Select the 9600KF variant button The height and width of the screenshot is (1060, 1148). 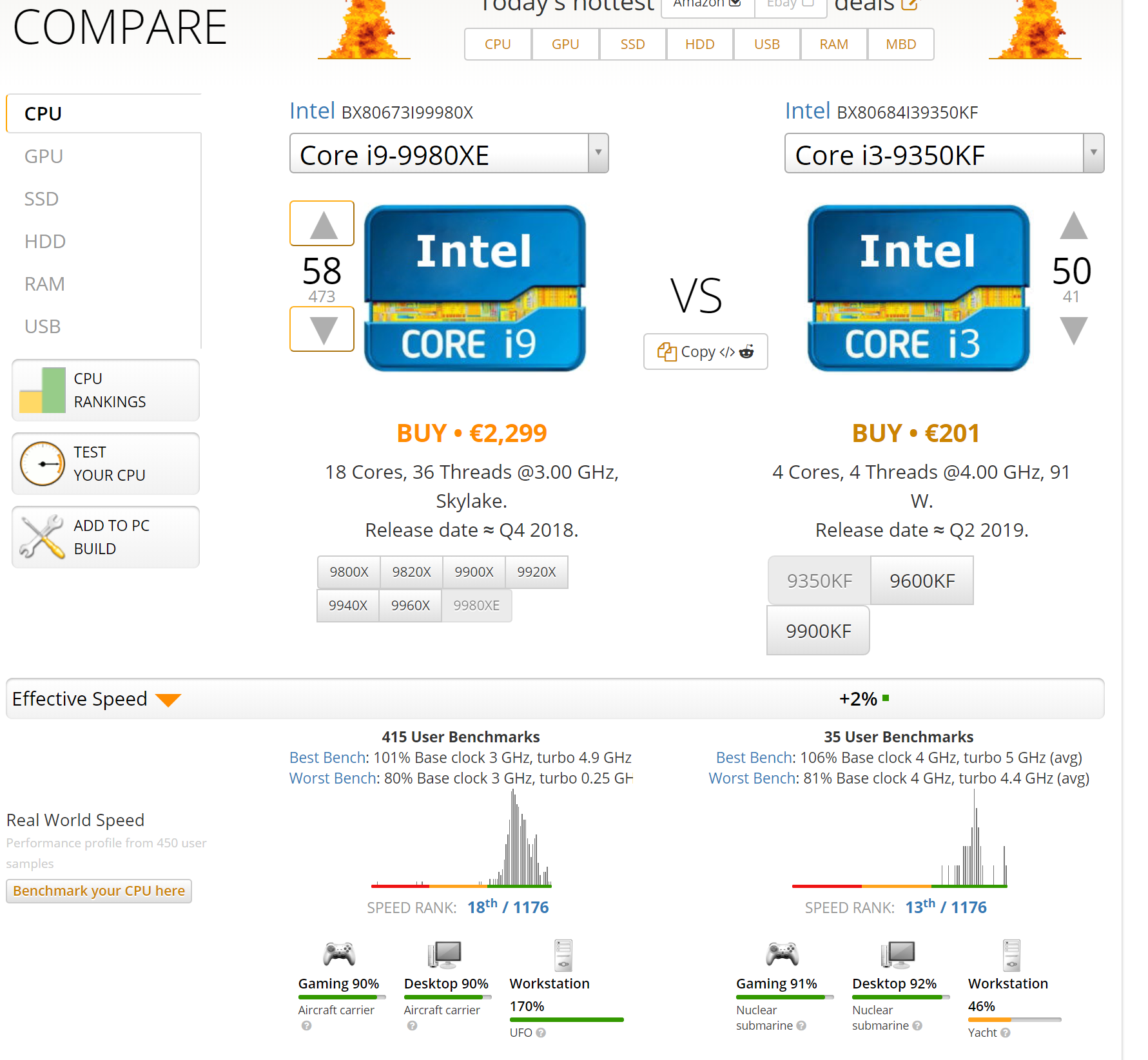[x=922, y=581]
